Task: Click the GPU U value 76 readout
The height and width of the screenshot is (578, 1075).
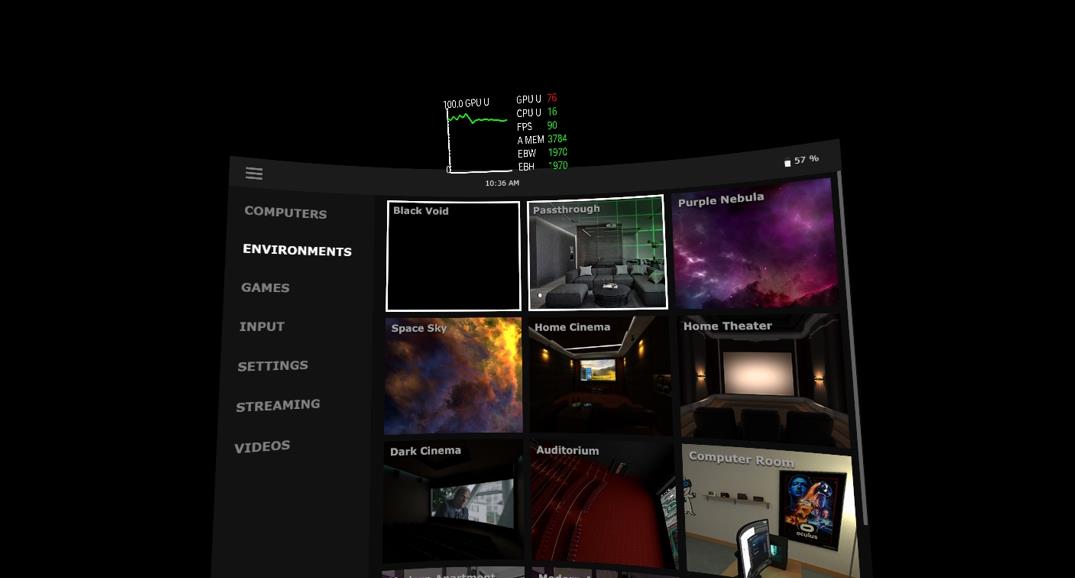Action: pos(552,98)
